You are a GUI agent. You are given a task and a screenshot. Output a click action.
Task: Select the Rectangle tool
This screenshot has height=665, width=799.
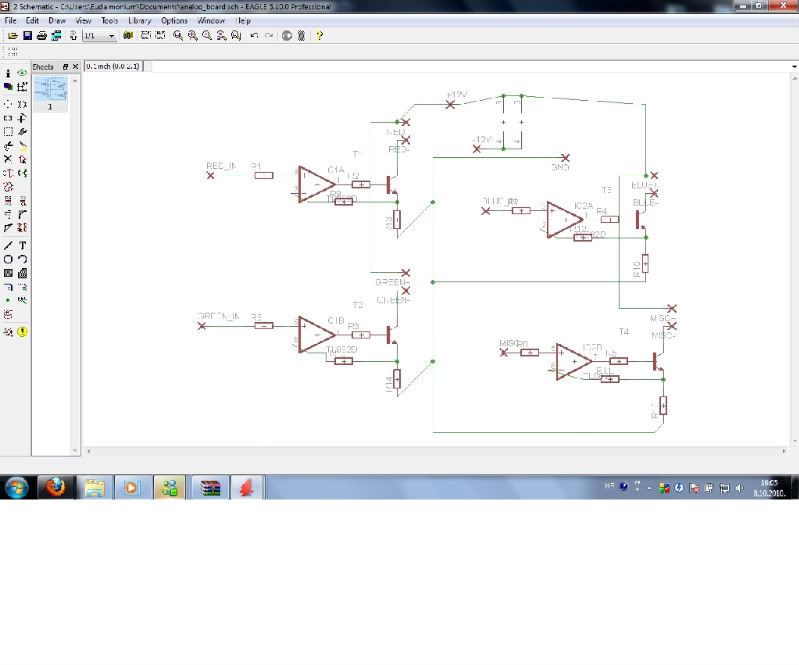coord(8,274)
